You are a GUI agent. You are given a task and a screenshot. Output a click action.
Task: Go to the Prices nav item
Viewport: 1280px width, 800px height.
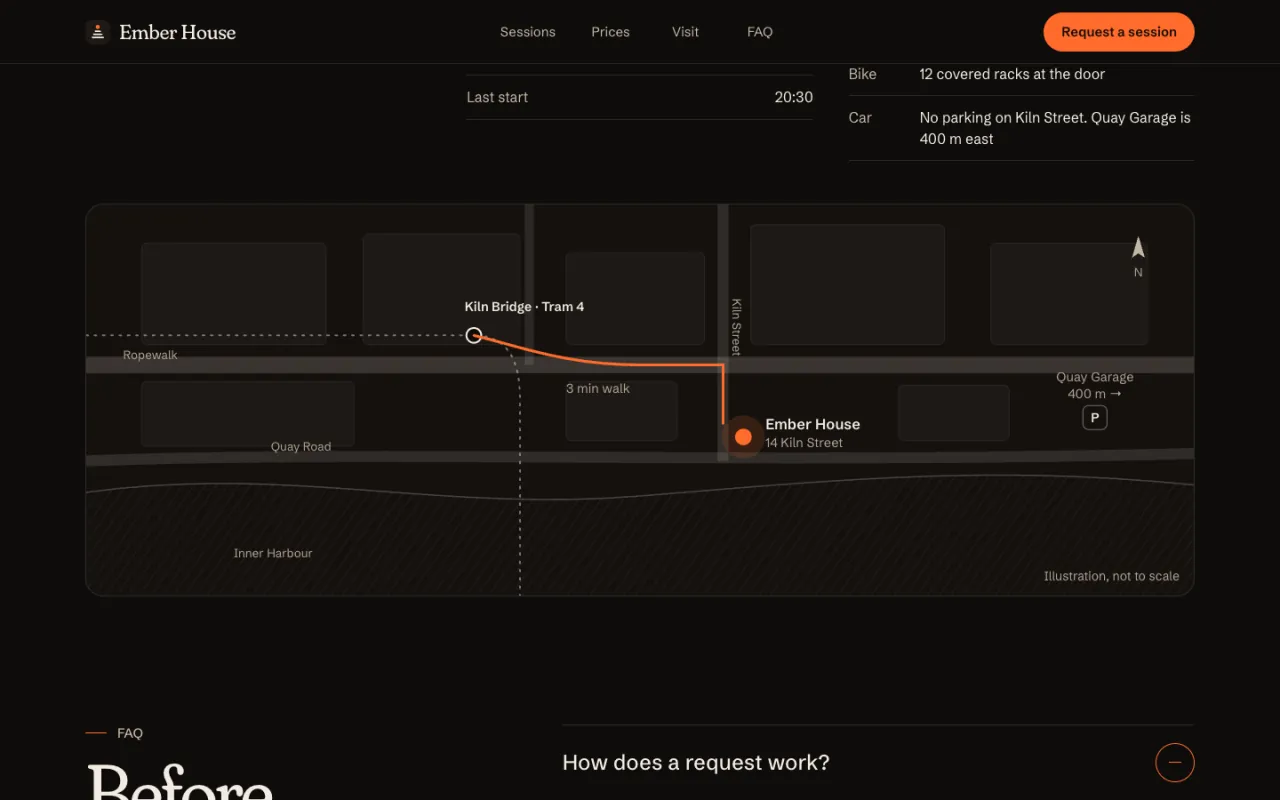[x=610, y=32]
